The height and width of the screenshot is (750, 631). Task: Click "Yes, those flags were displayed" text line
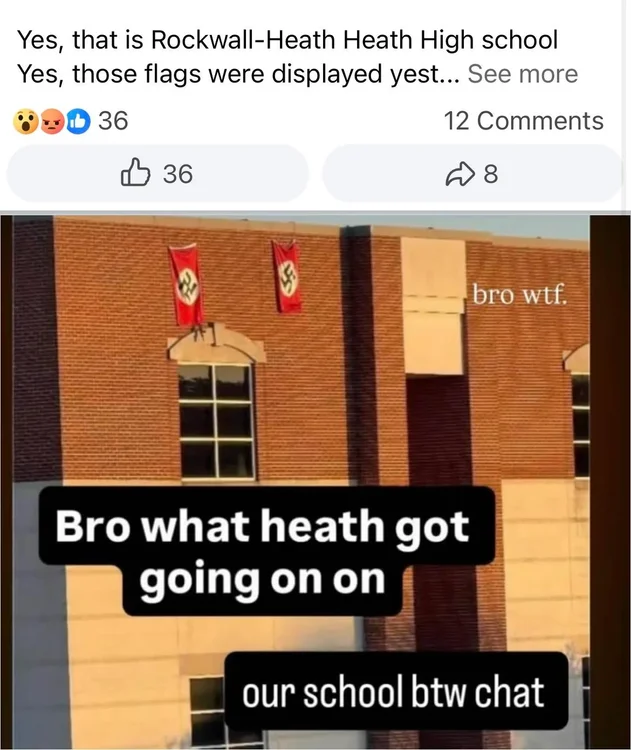point(238,74)
